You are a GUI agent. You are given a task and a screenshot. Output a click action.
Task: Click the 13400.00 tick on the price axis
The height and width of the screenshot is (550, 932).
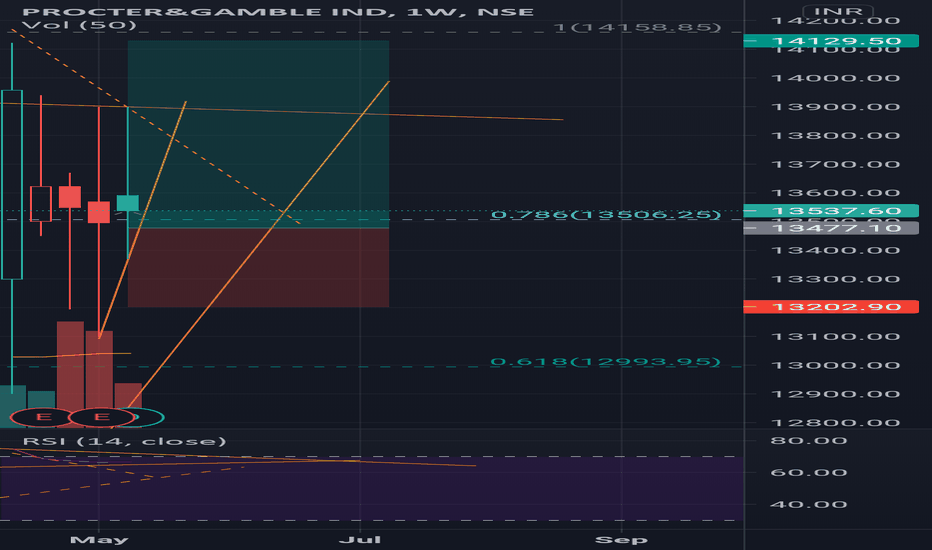pyautogui.click(x=835, y=250)
